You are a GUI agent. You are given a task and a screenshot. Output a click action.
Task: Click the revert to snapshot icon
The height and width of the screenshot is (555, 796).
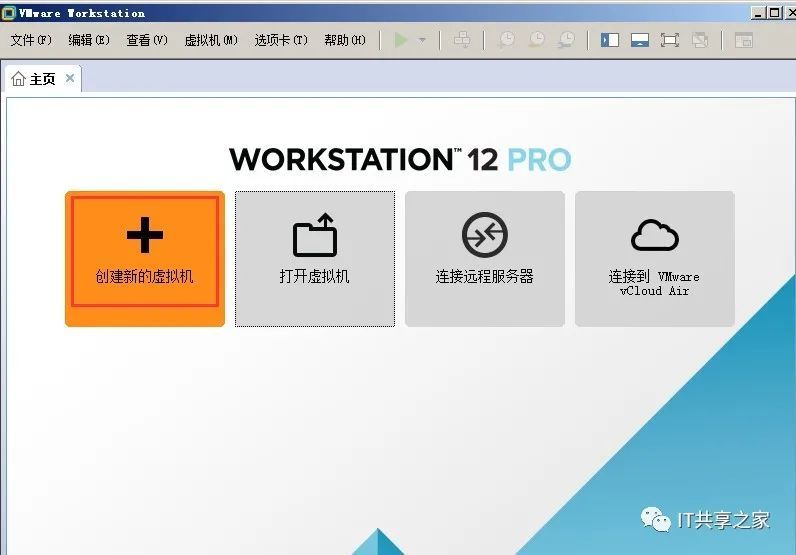click(537, 40)
